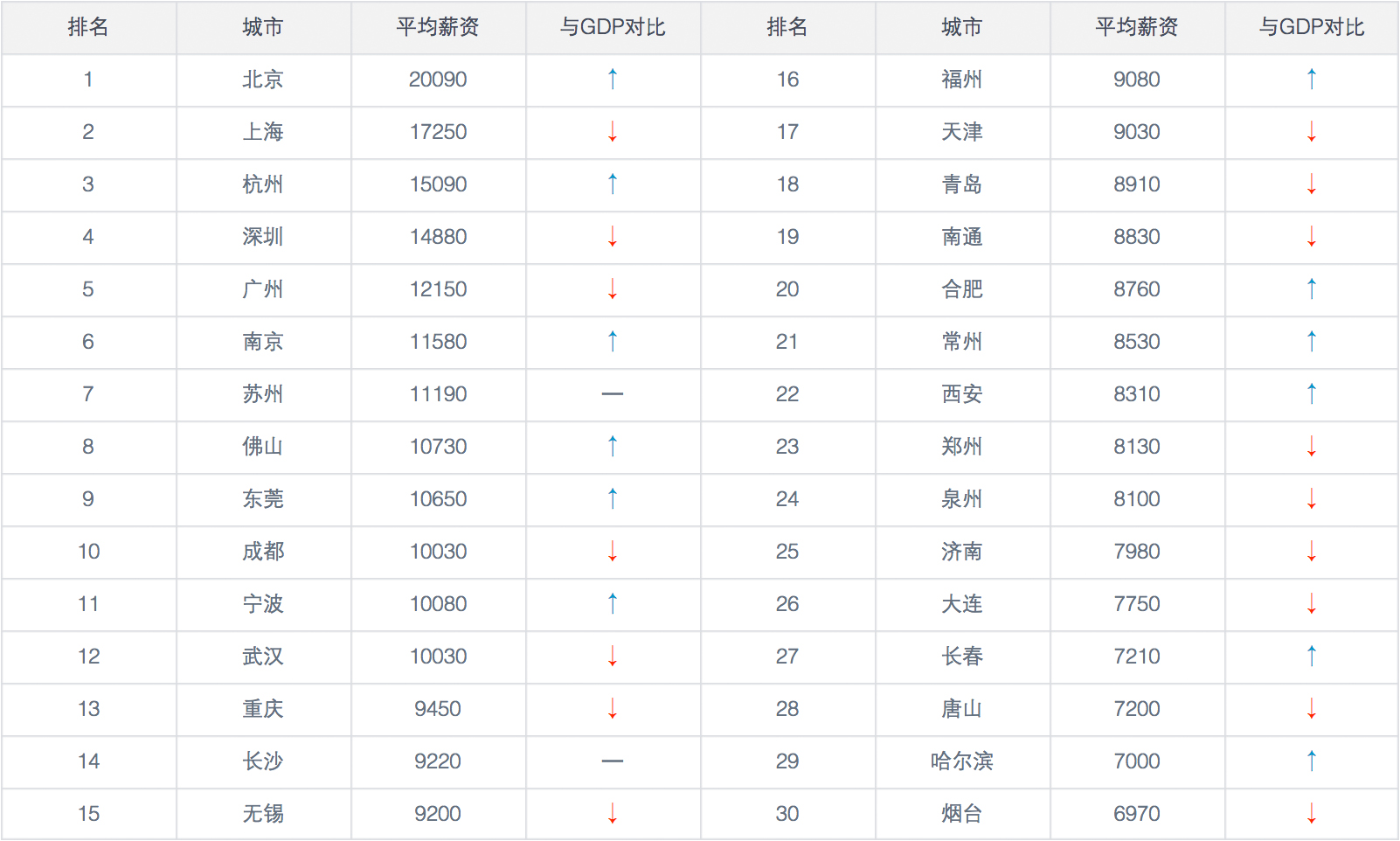Click the up arrow in the 长春 row
1400x841 pixels.
click(1312, 657)
